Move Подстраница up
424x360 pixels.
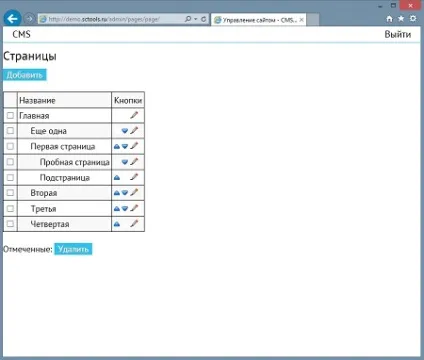[x=117, y=178]
